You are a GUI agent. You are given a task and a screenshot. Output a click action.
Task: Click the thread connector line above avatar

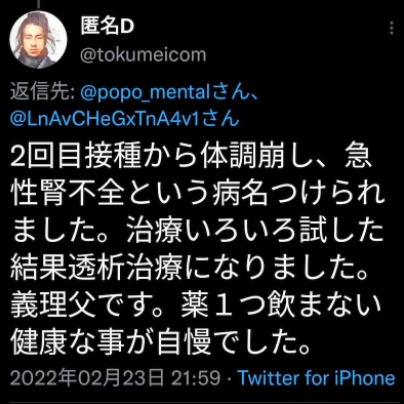tap(39, 4)
